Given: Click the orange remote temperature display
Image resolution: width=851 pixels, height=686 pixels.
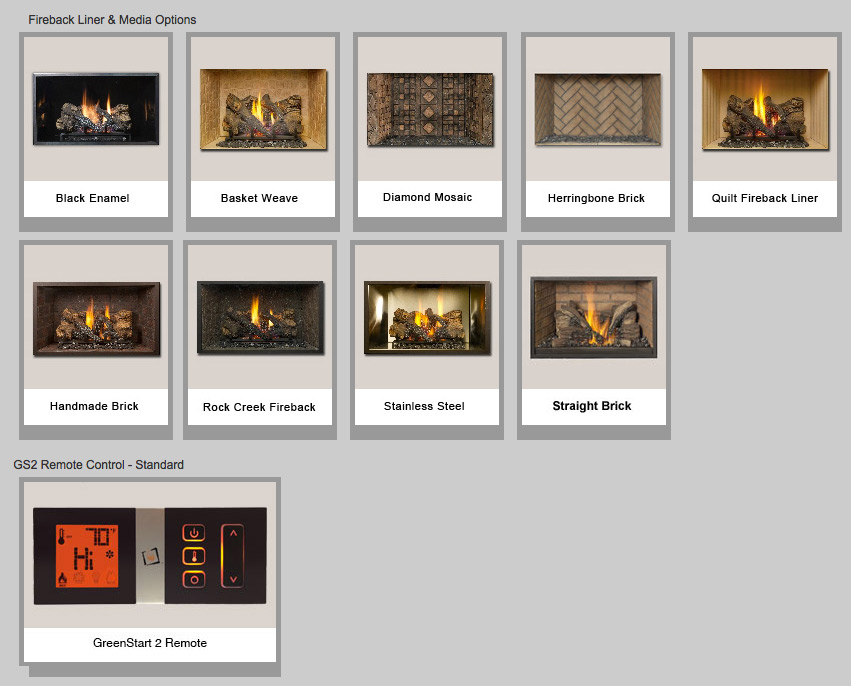Looking at the screenshot, I should tap(87, 556).
